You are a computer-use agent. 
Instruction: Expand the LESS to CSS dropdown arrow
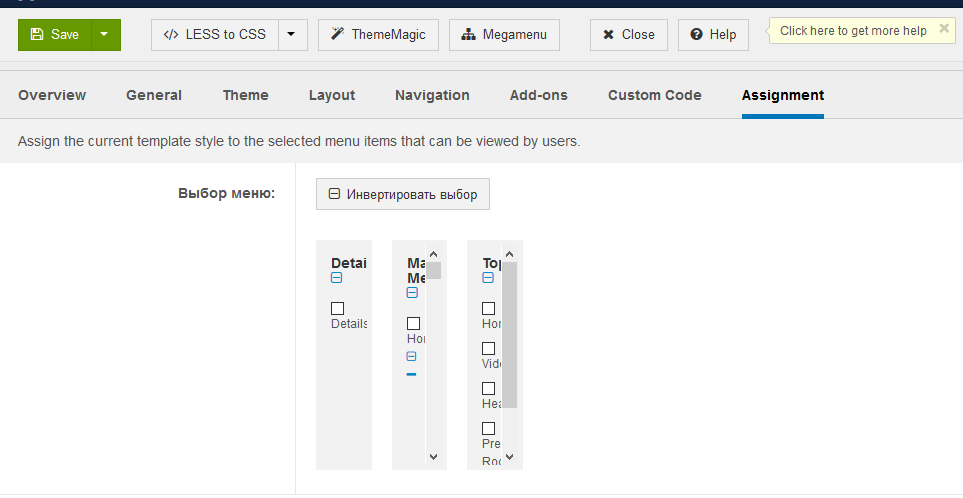[291, 34]
